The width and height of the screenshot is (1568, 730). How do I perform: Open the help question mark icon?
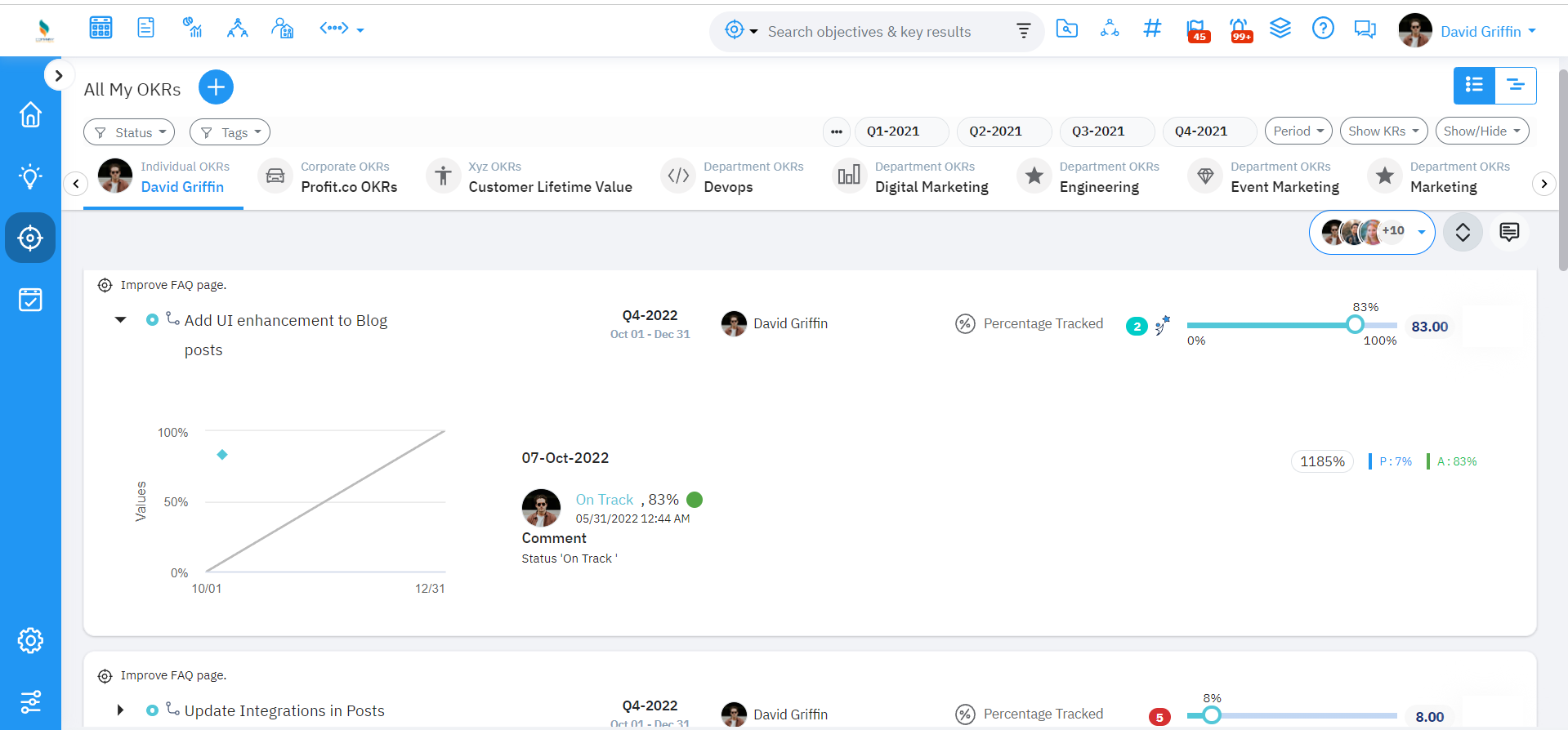click(x=1322, y=29)
